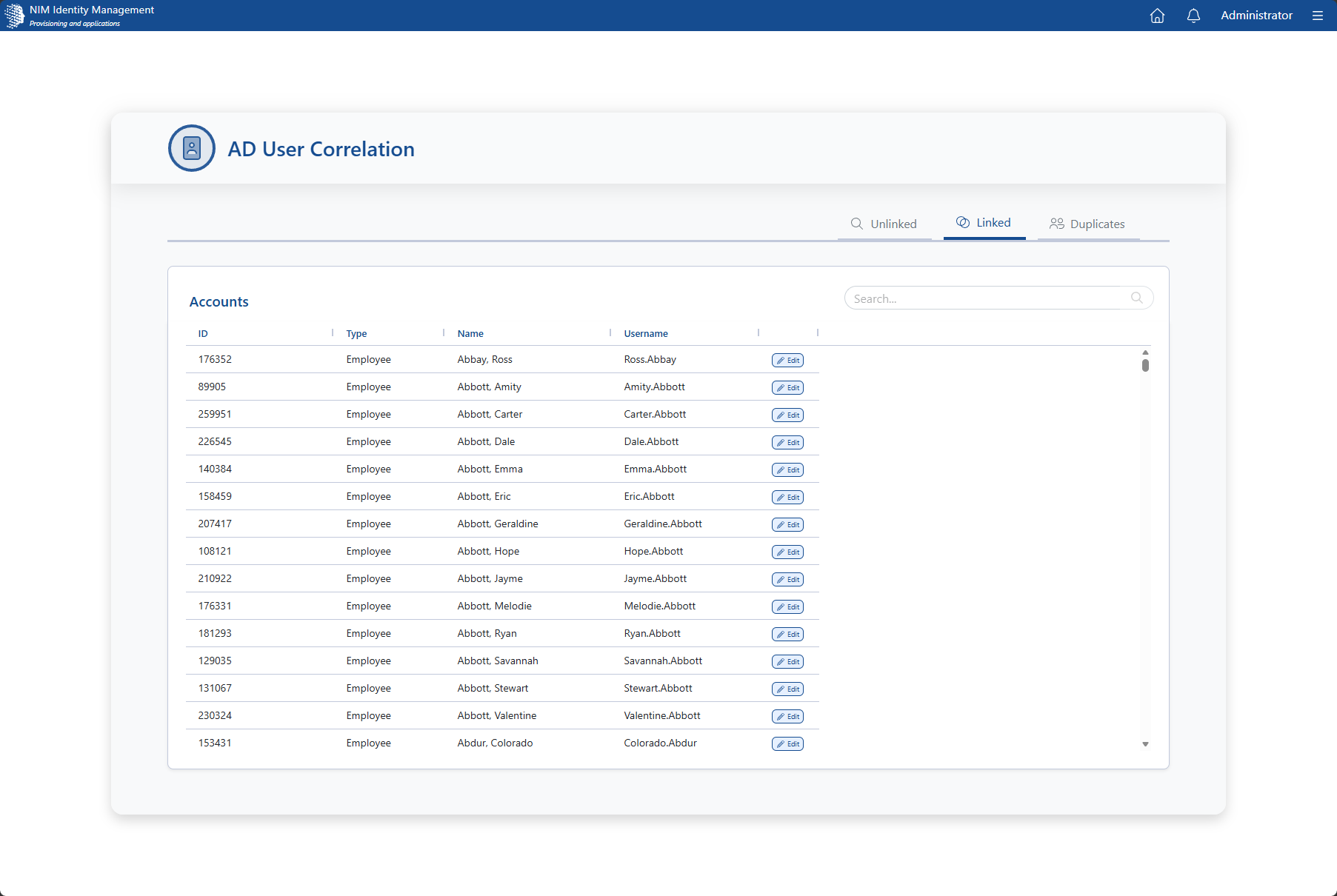This screenshot has height=896, width=1337.
Task: Click the ID 108121
Action: [215, 551]
